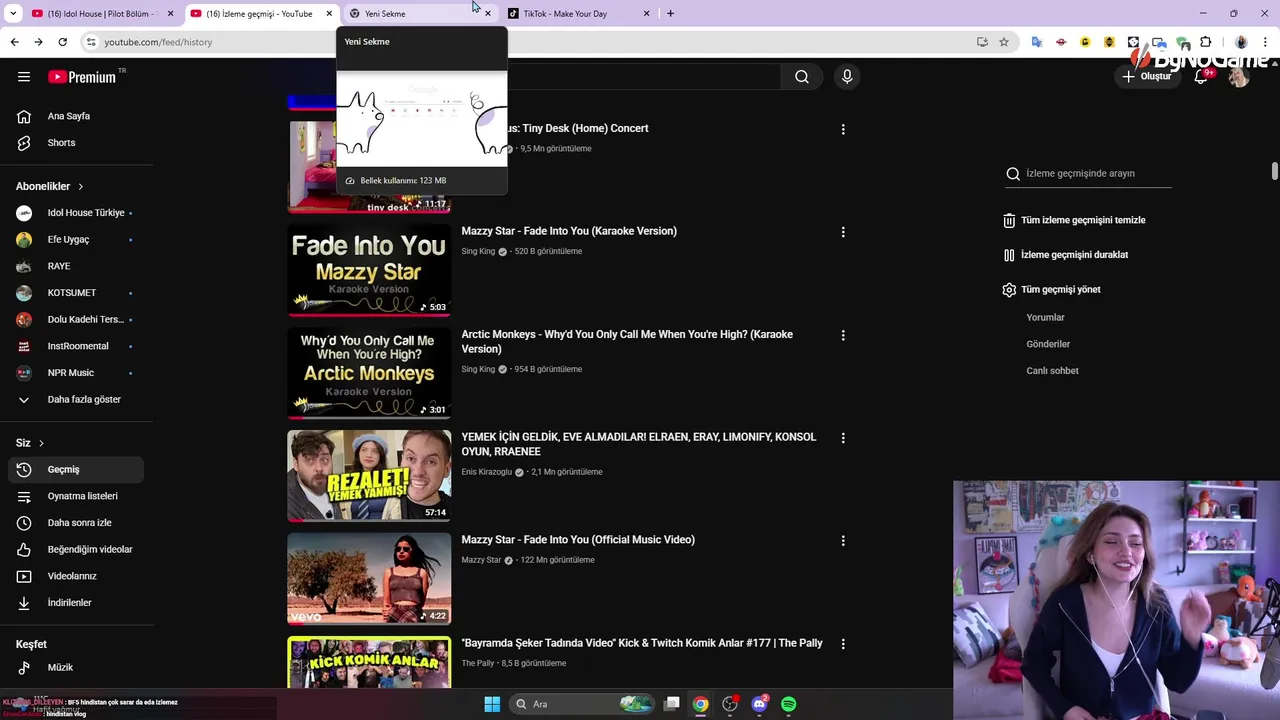Open the Kick Komik Anlar thumbnail
This screenshot has height=720, width=1280.
[369, 662]
